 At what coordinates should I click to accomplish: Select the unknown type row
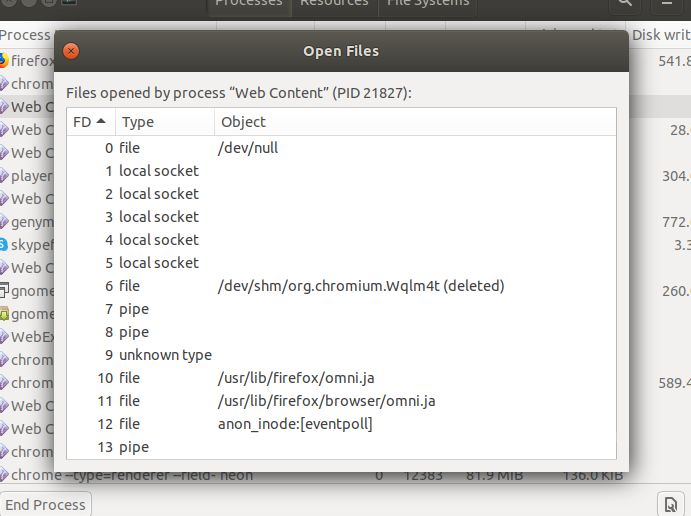(x=341, y=355)
